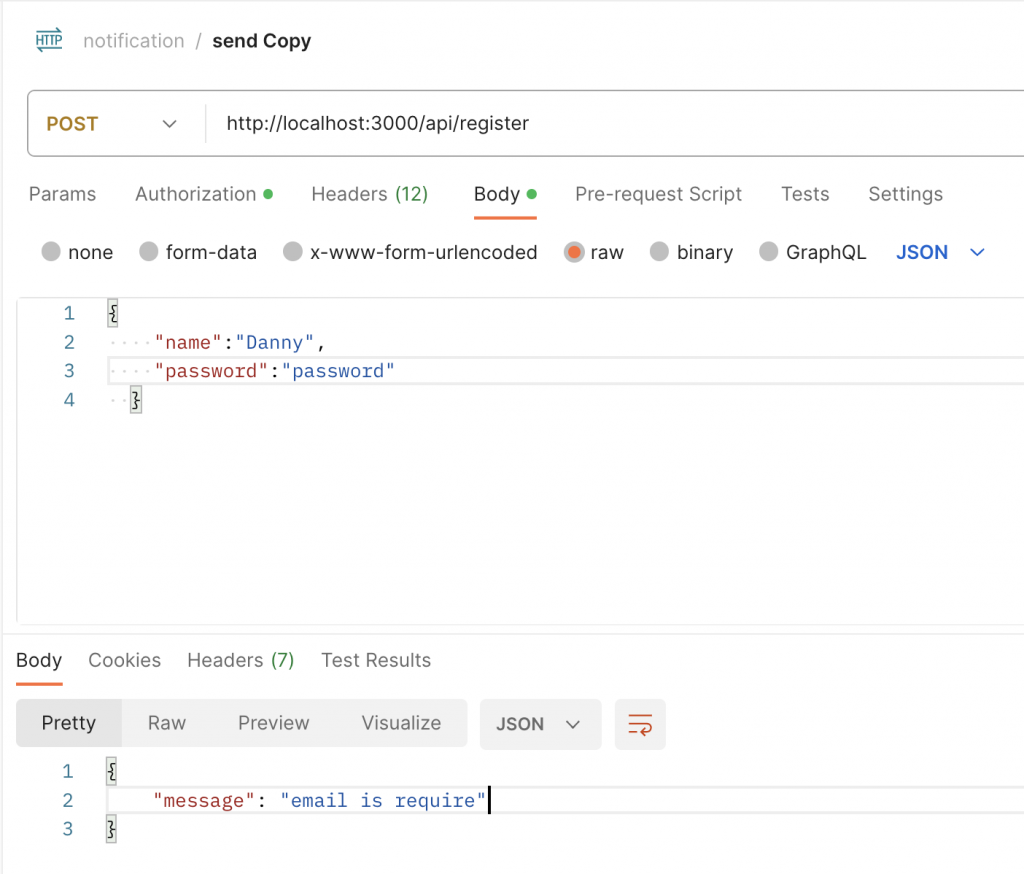Go to Pre-request Script tab

[658, 194]
